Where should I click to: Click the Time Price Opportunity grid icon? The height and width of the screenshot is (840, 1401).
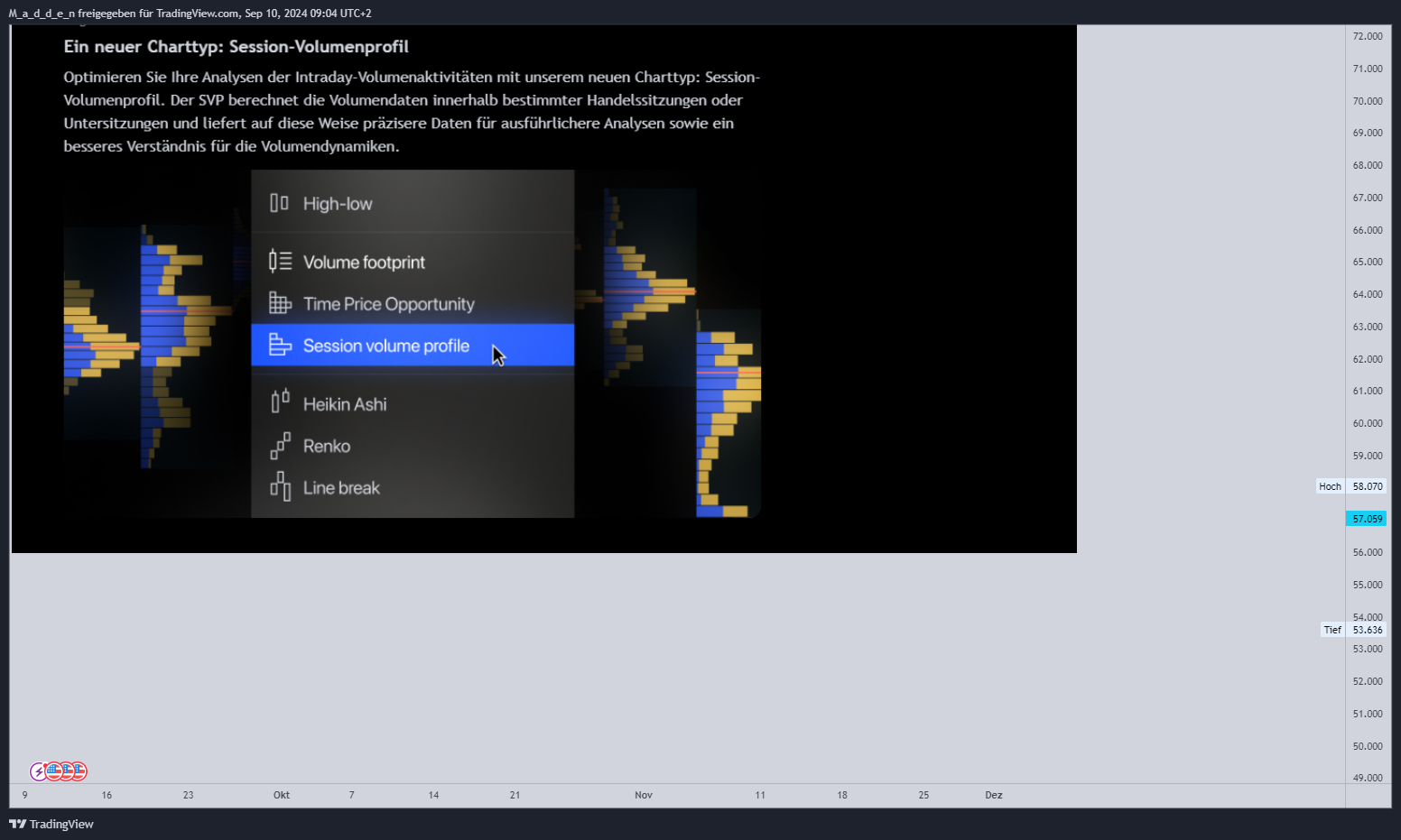(x=280, y=303)
